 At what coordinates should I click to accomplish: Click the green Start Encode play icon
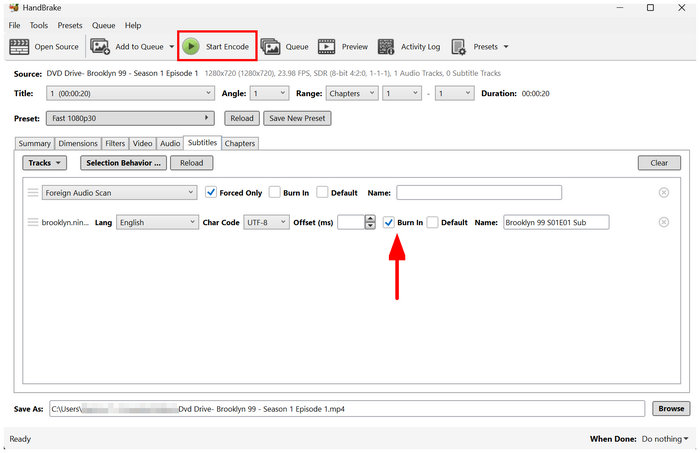pos(191,46)
